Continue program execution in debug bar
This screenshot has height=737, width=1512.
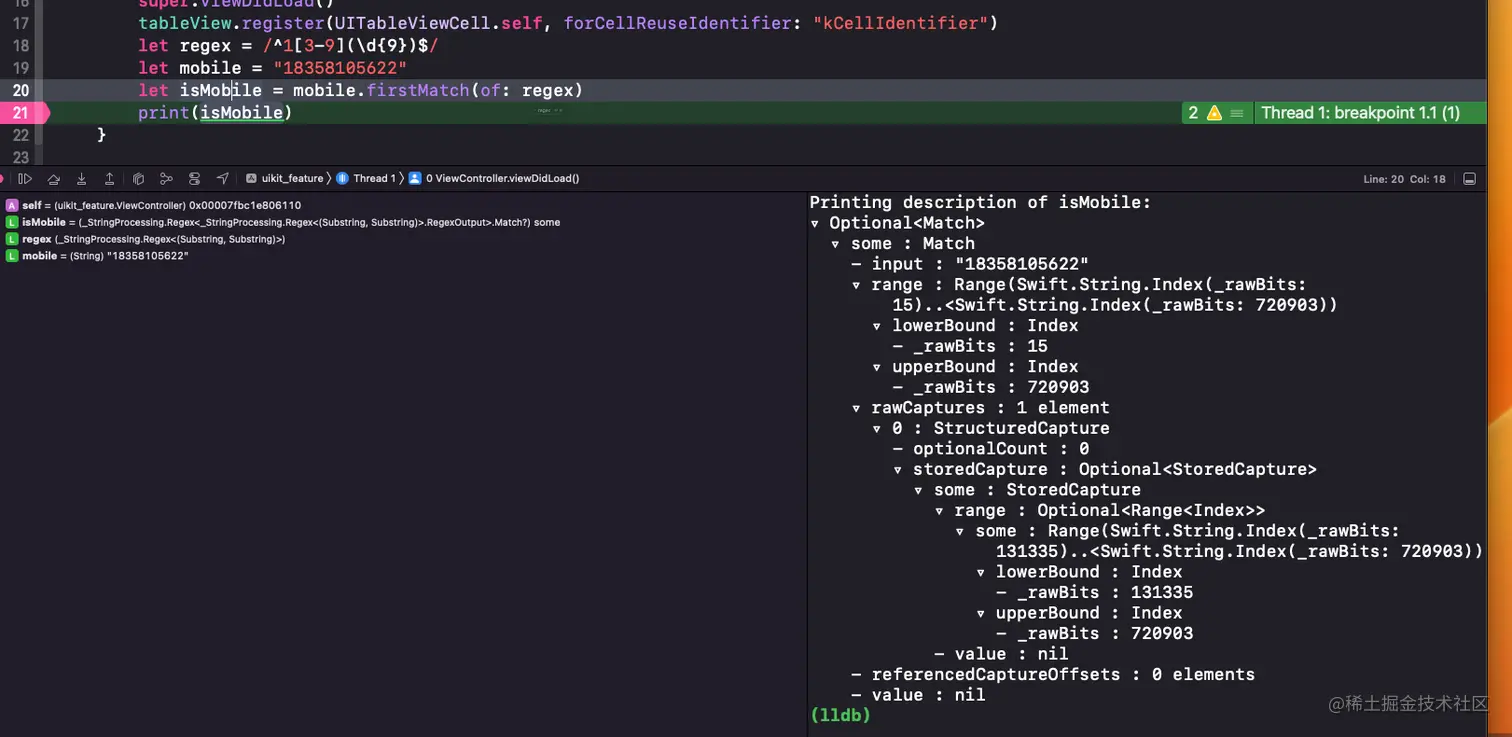[x=25, y=179]
